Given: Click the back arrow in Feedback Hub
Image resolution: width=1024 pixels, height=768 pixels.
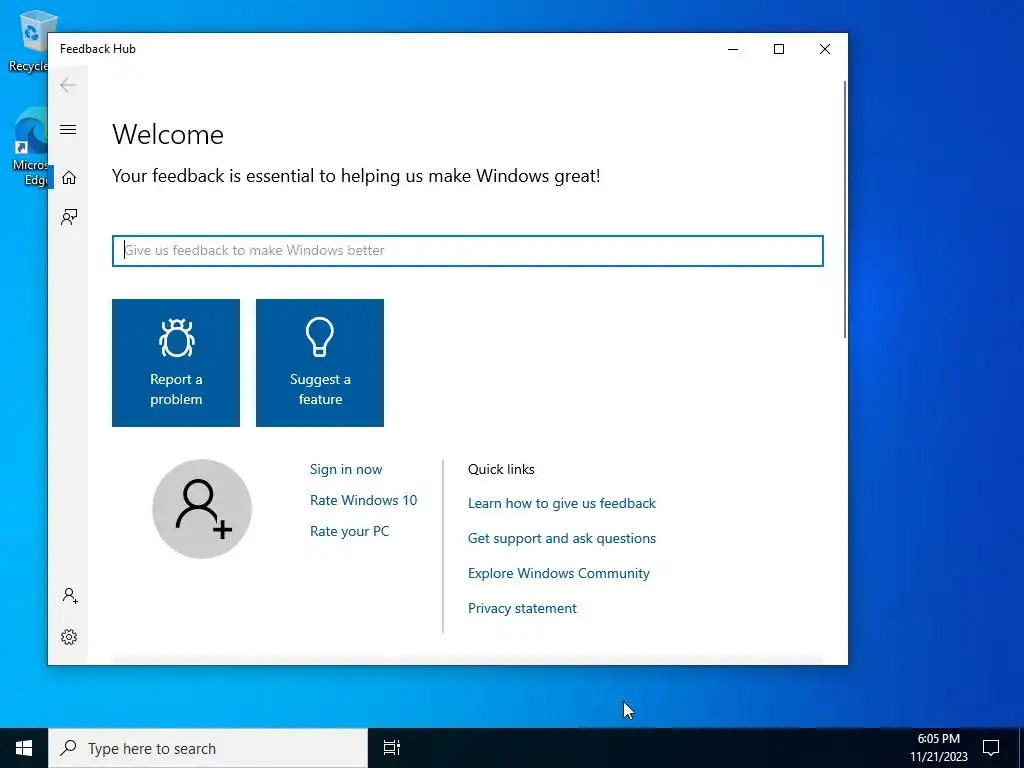Looking at the screenshot, I should click(68, 85).
